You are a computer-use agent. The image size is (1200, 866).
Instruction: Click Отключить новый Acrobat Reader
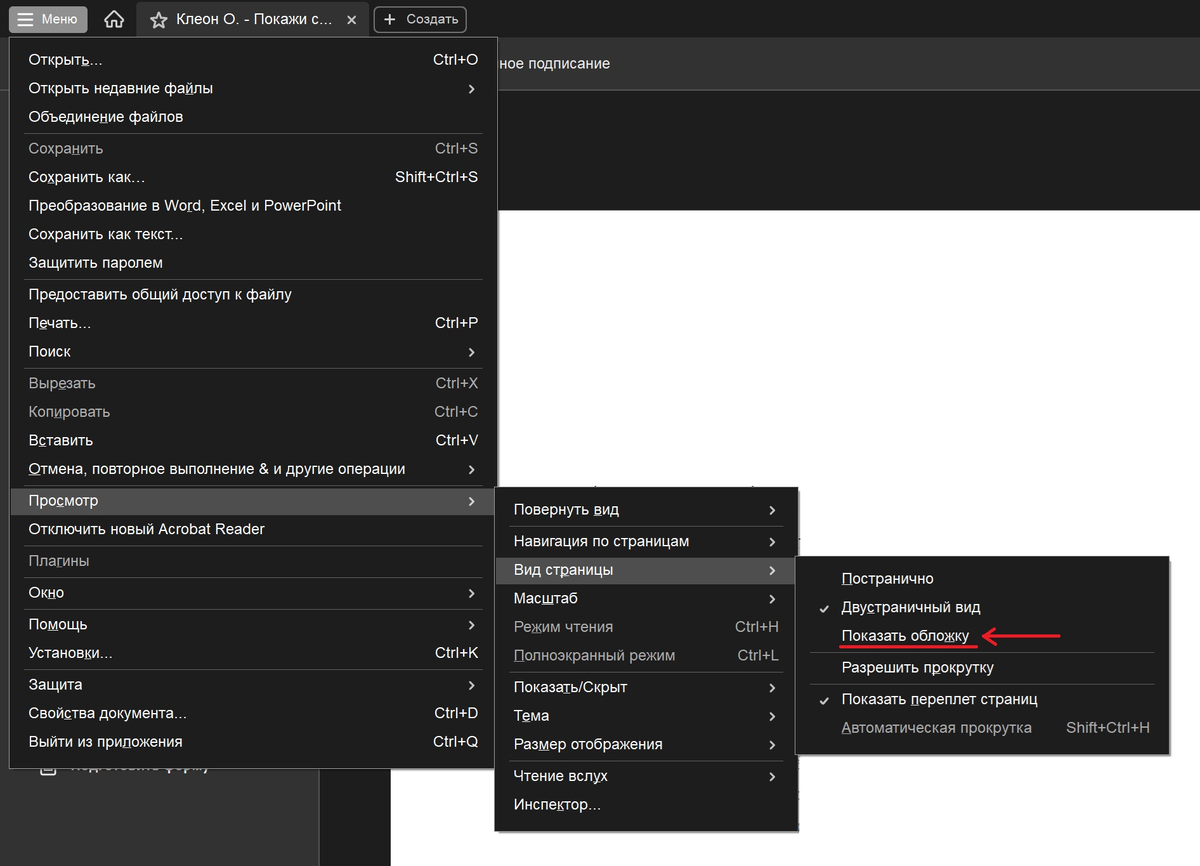(x=253, y=529)
